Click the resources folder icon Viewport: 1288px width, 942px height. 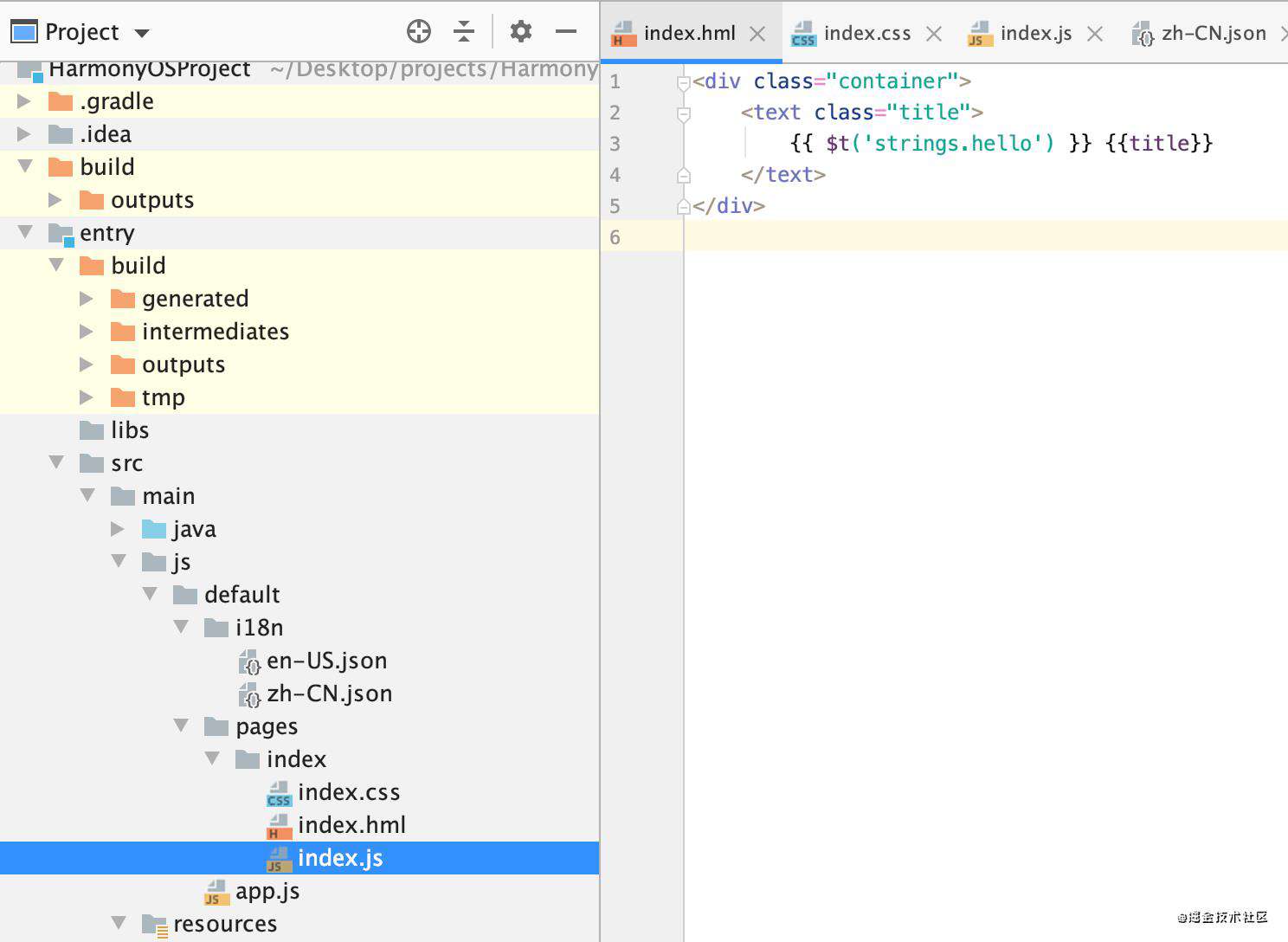(x=154, y=925)
